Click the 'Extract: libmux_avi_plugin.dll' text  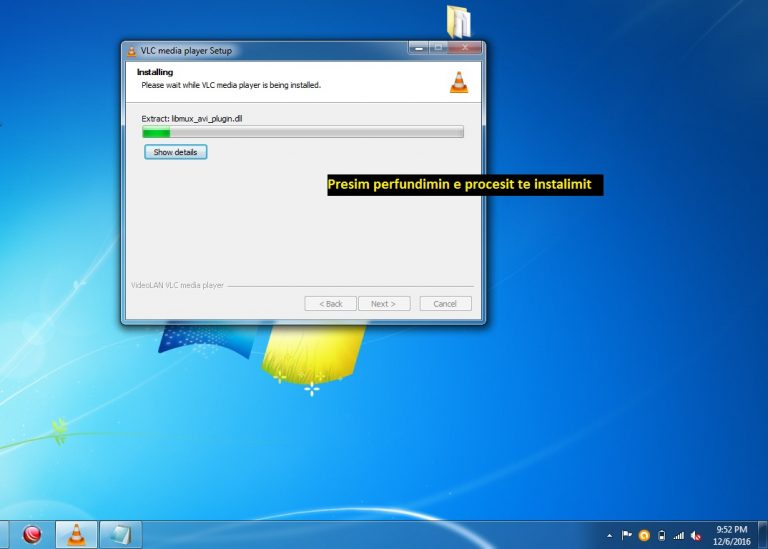192,119
